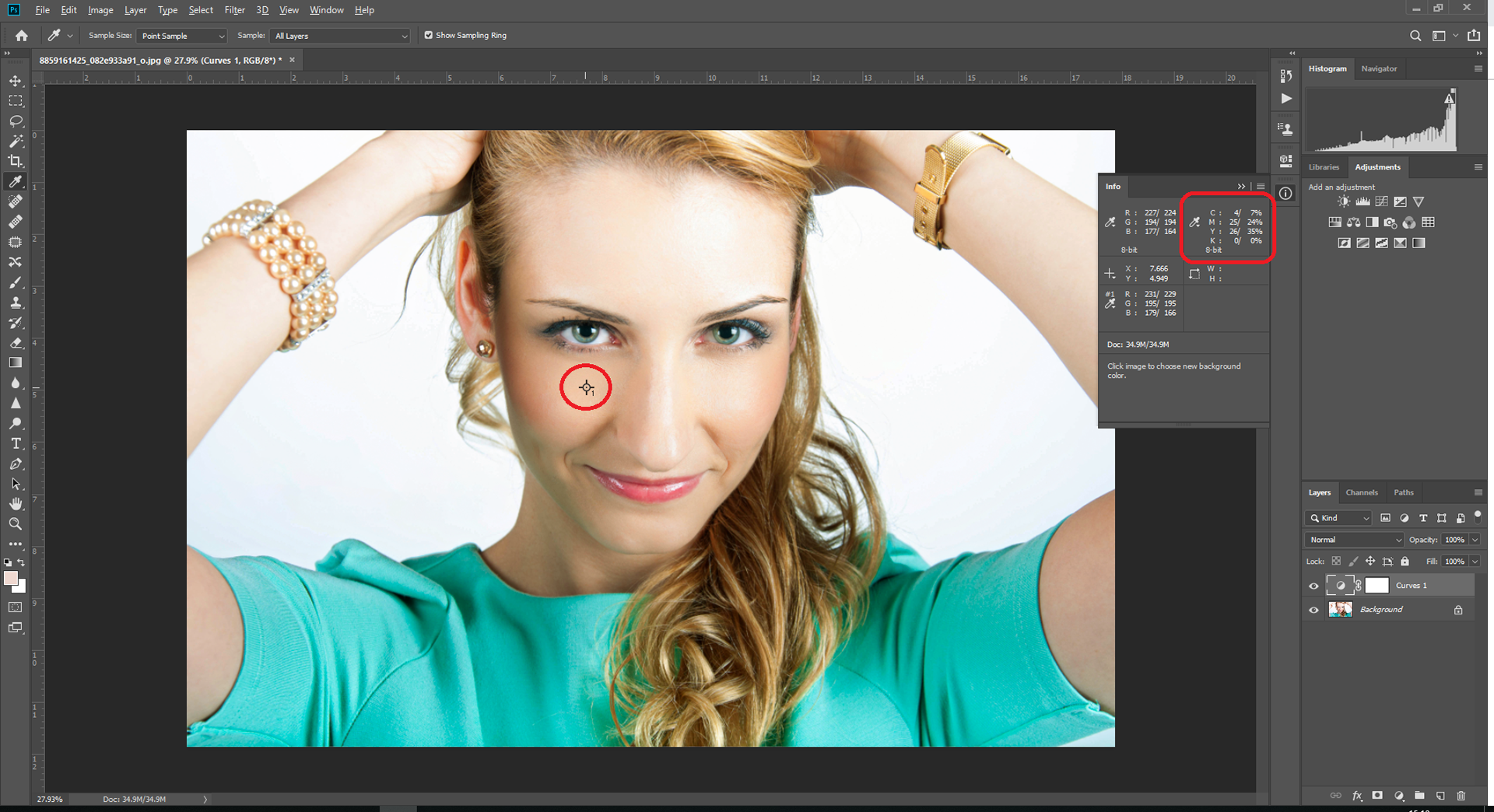Select the Type tool

pyautogui.click(x=16, y=443)
